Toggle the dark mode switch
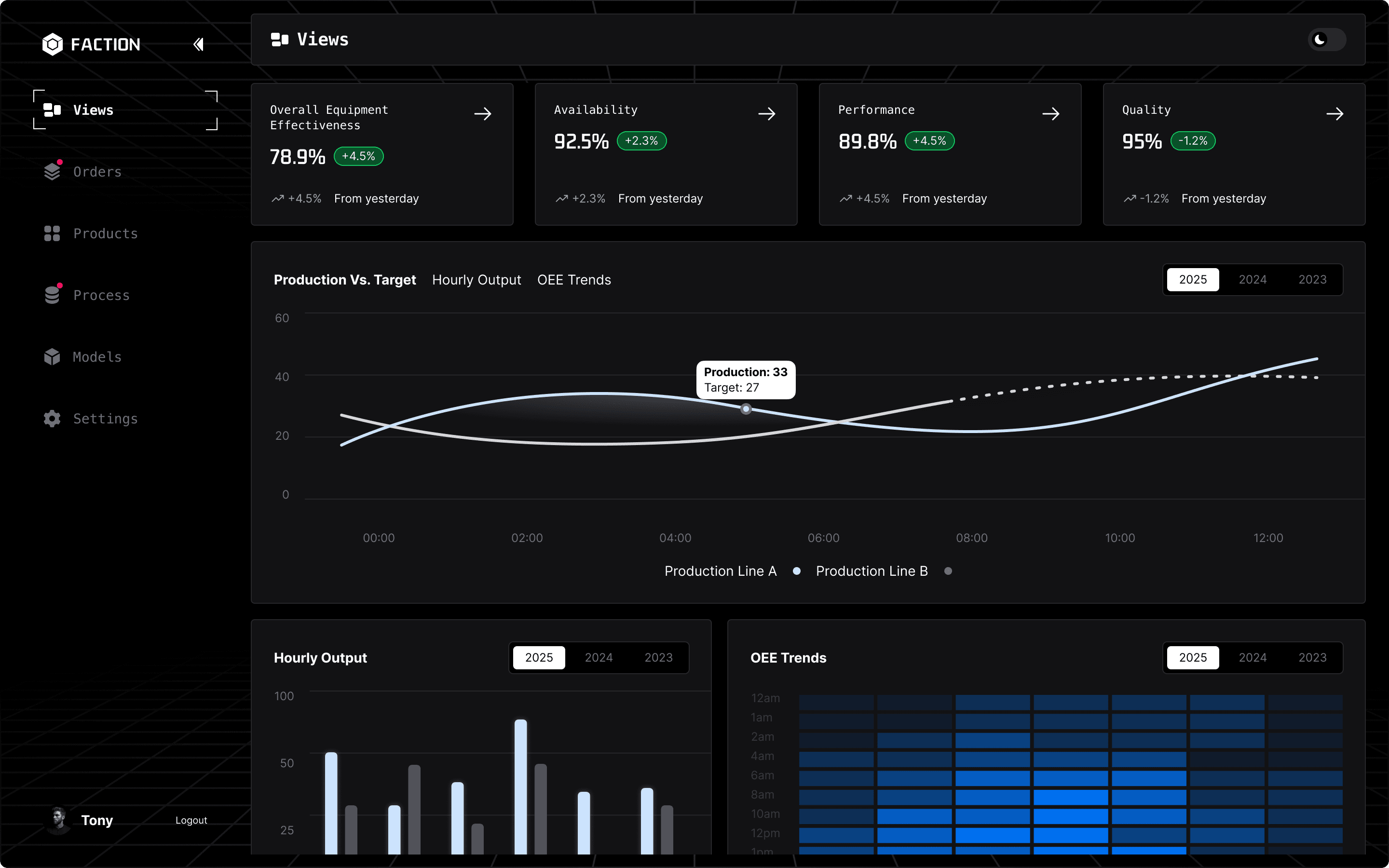Image resolution: width=1389 pixels, height=868 pixels. (1326, 40)
